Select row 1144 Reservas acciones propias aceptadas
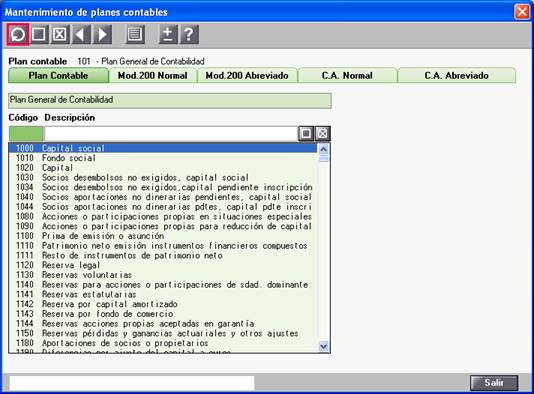The height and width of the screenshot is (394, 534). coord(163,324)
